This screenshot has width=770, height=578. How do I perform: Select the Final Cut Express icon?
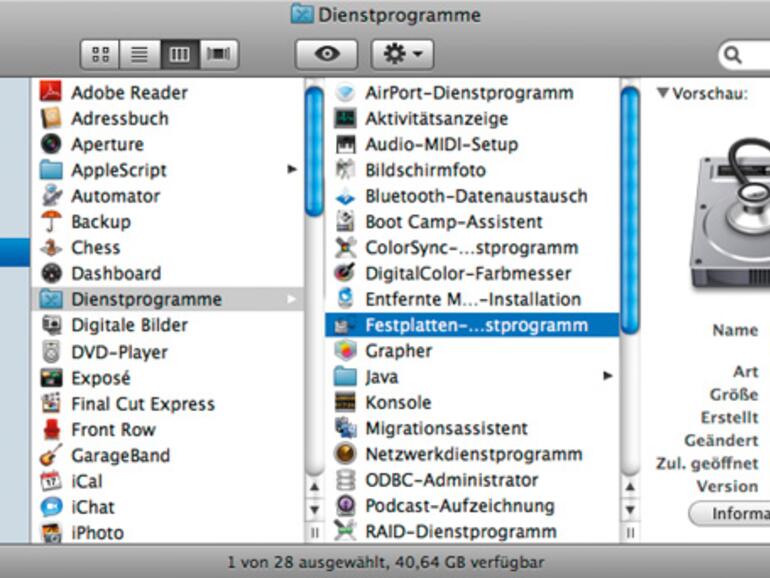click(x=51, y=404)
